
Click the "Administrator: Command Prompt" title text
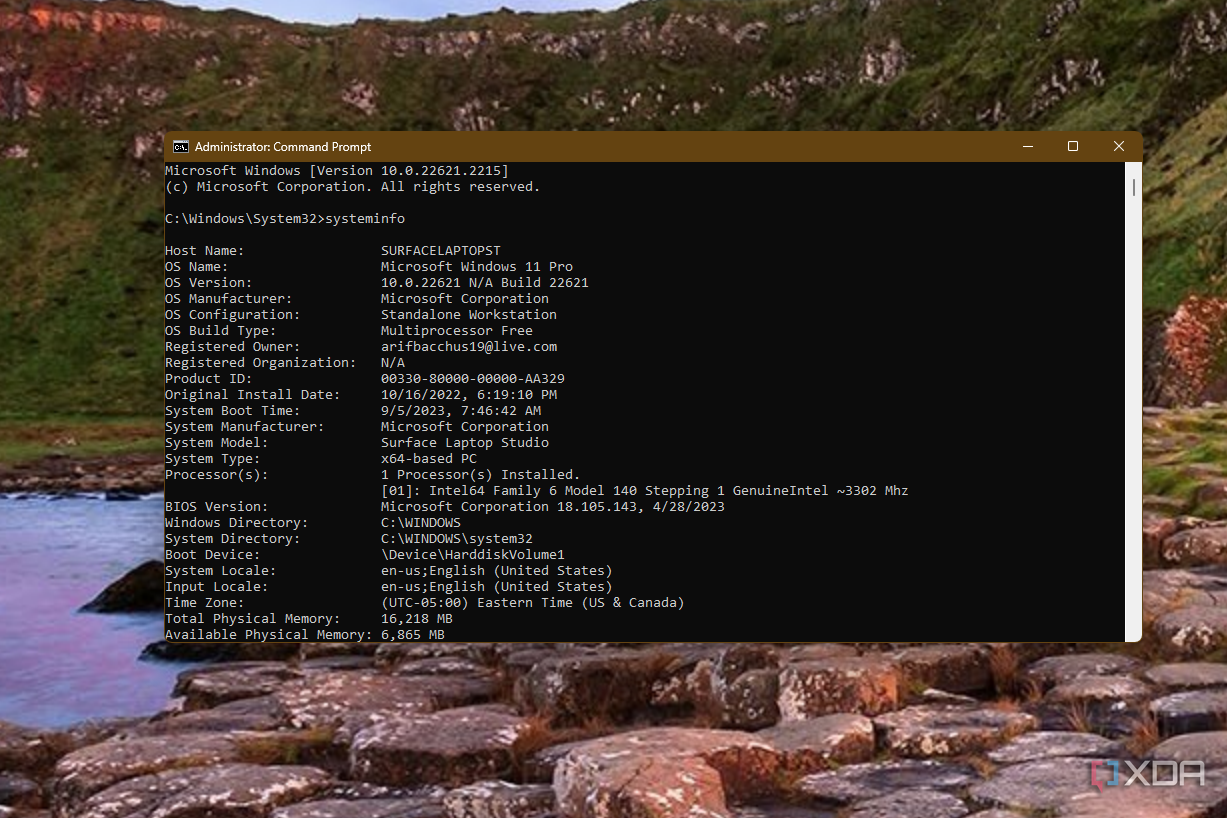[283, 147]
